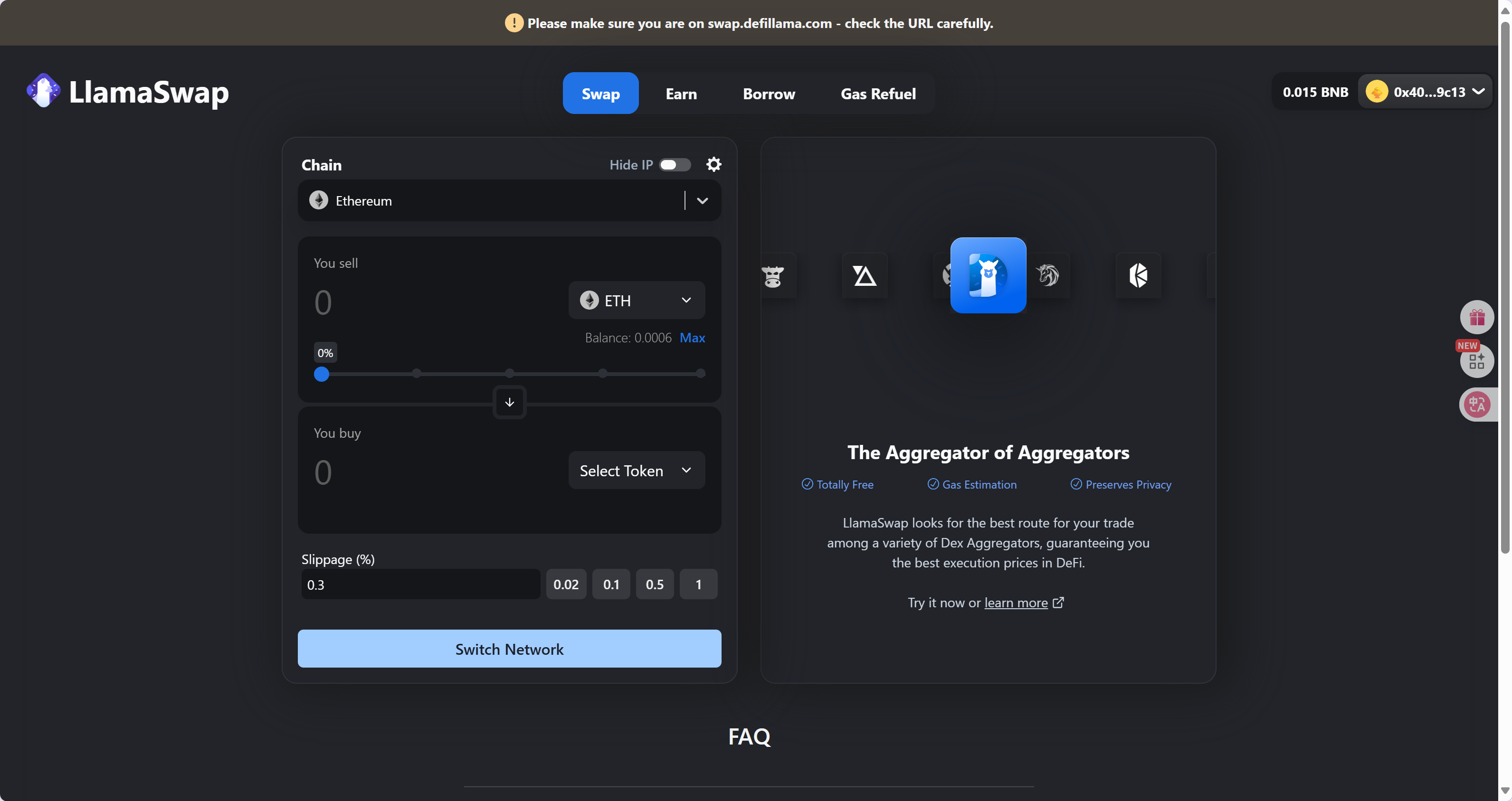Open the ETH sell token selector
This screenshot has width=1512, height=801.
[637, 301]
